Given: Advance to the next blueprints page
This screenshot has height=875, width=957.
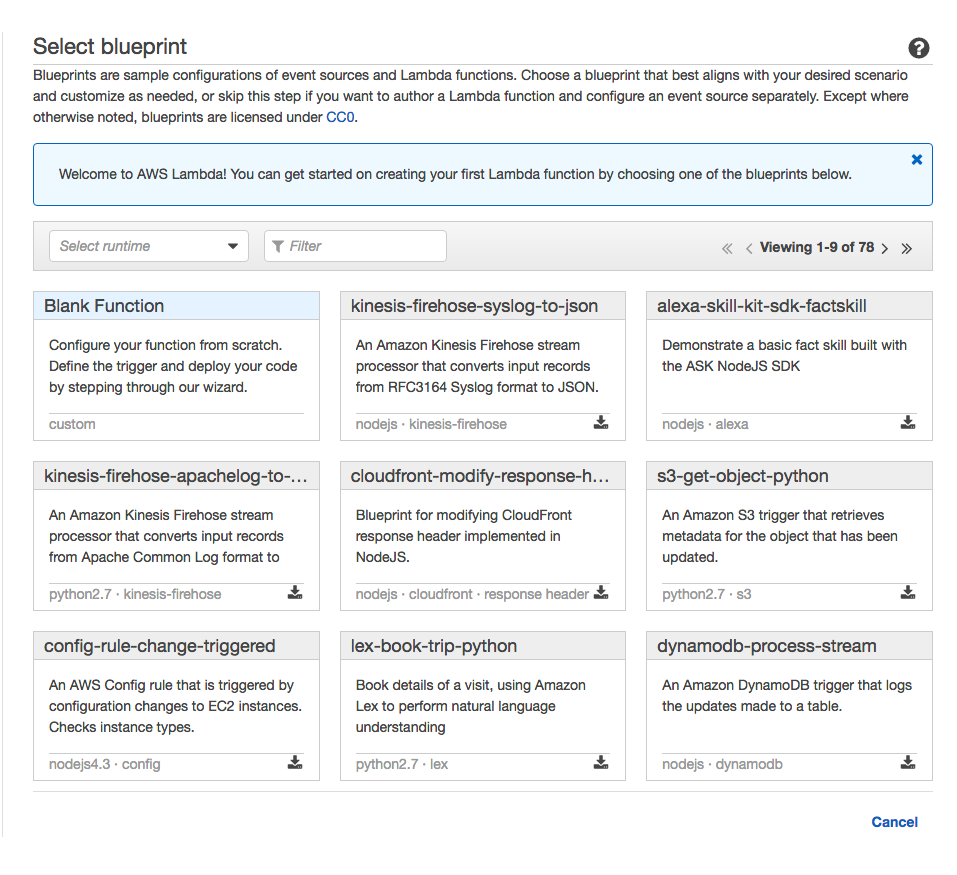Looking at the screenshot, I should [884, 248].
